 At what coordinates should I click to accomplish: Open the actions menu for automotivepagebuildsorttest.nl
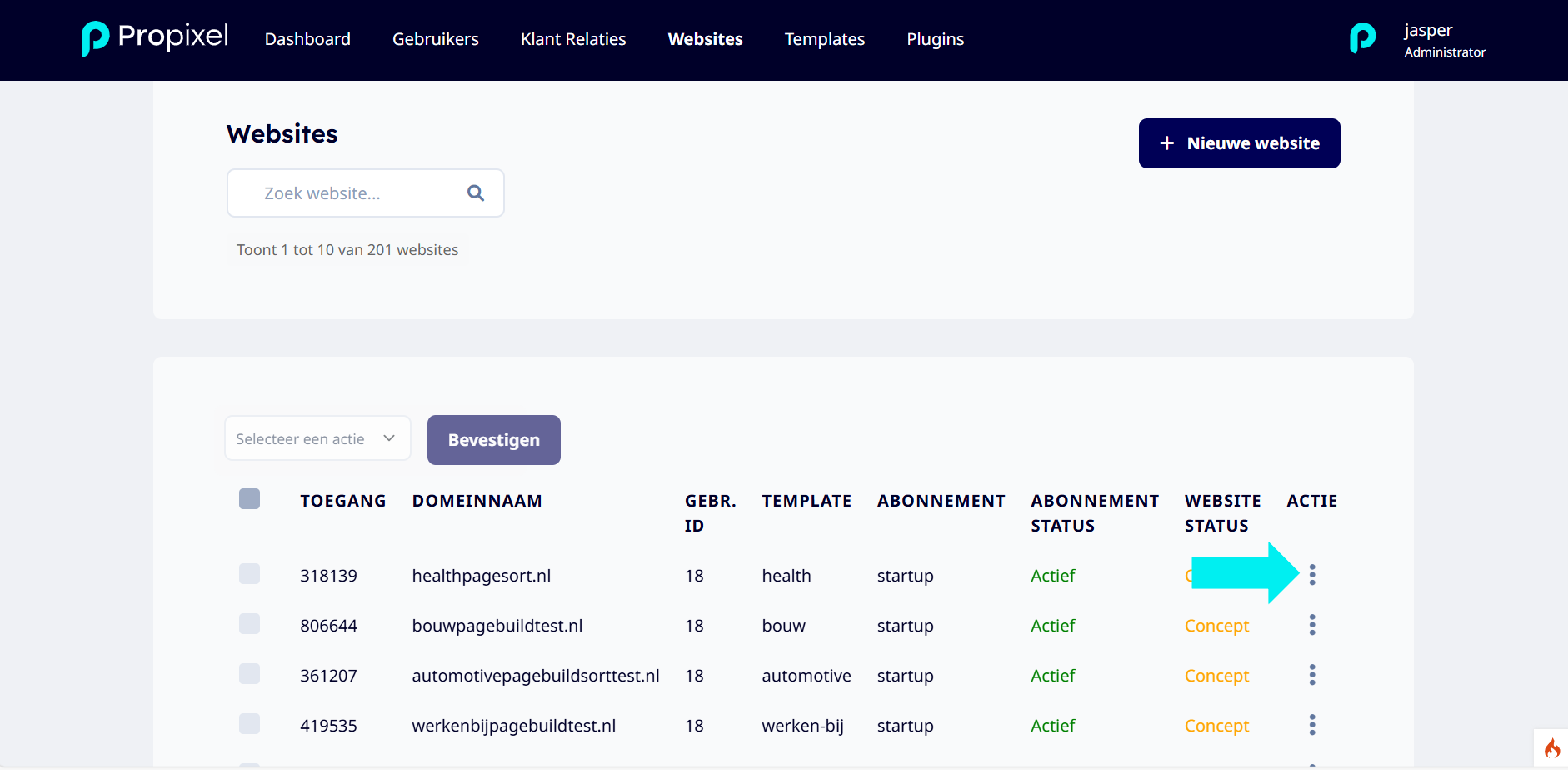[1312, 675]
